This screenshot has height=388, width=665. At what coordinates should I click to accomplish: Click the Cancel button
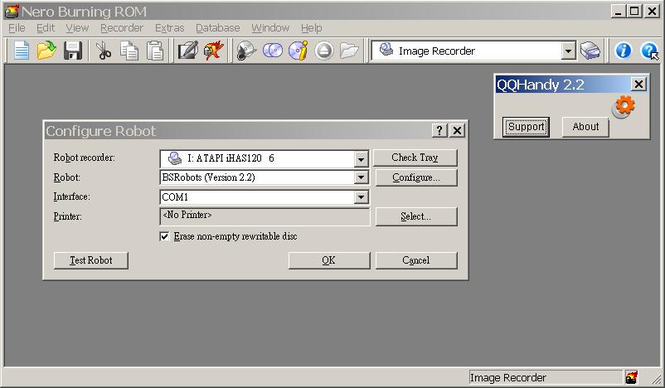coord(416,260)
